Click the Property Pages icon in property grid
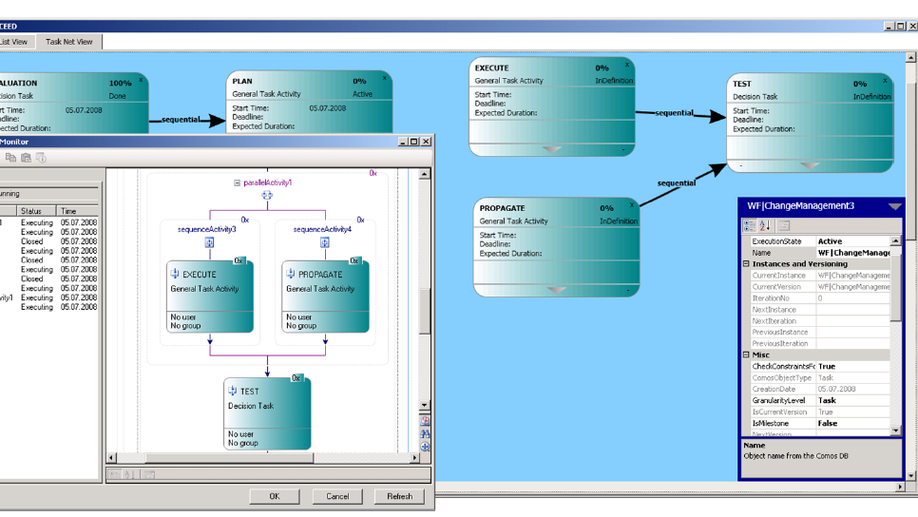Screen dimensions: 918x517 785,225
